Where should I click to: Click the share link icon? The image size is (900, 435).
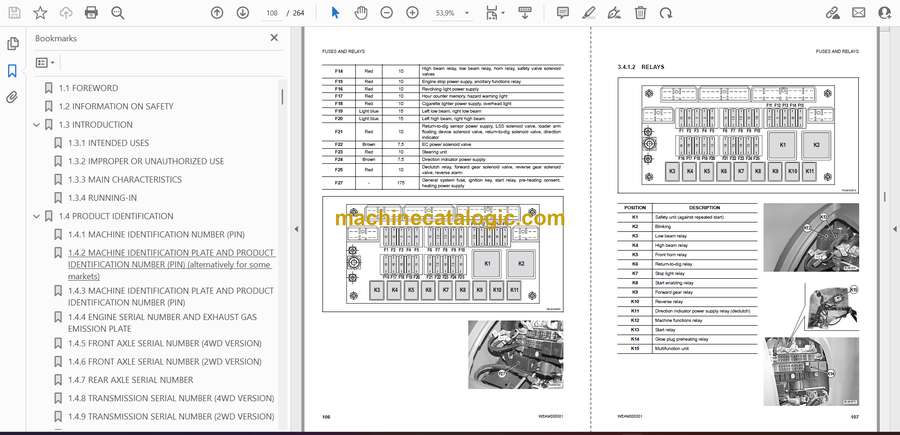832,13
